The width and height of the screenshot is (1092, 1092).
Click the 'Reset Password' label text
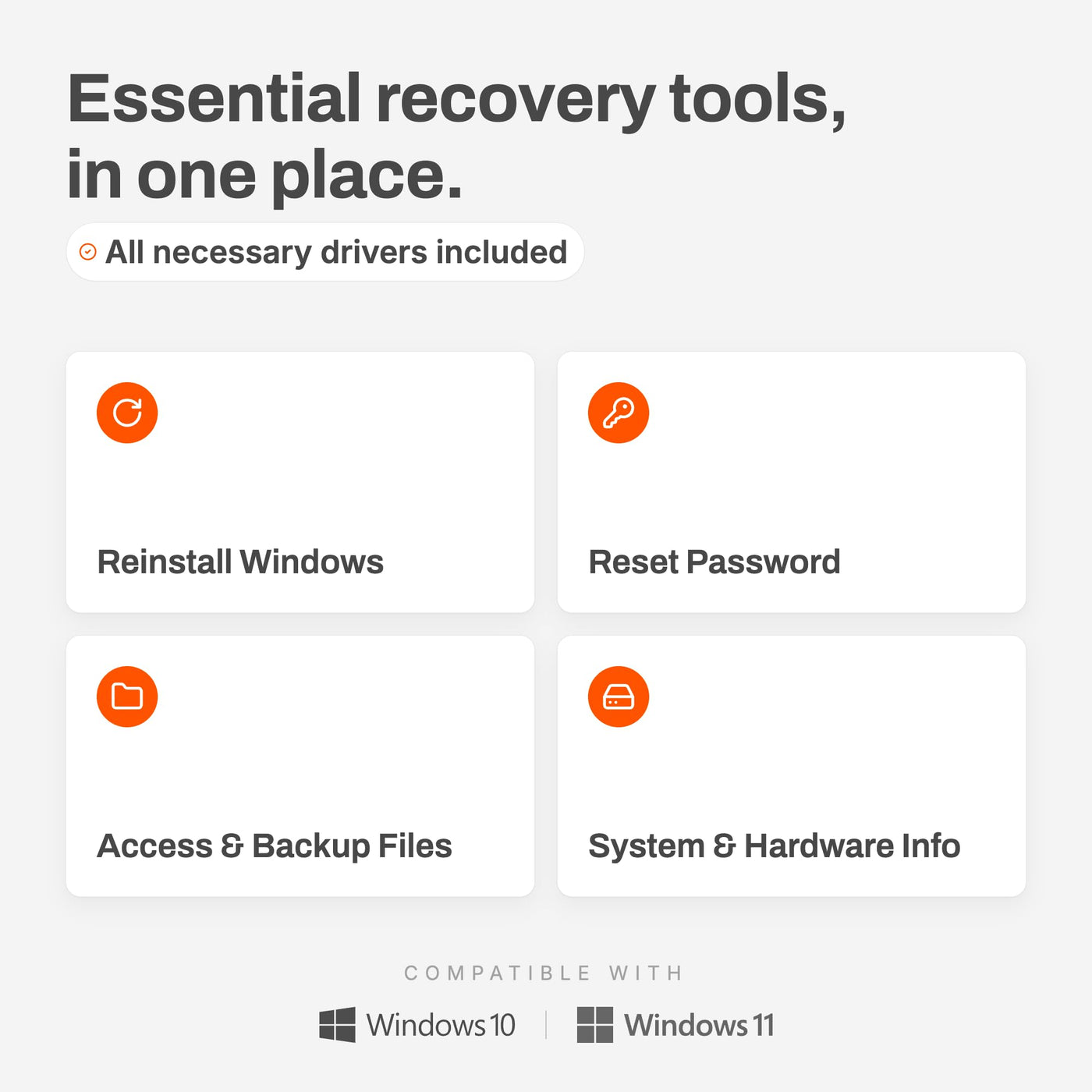pos(714,562)
